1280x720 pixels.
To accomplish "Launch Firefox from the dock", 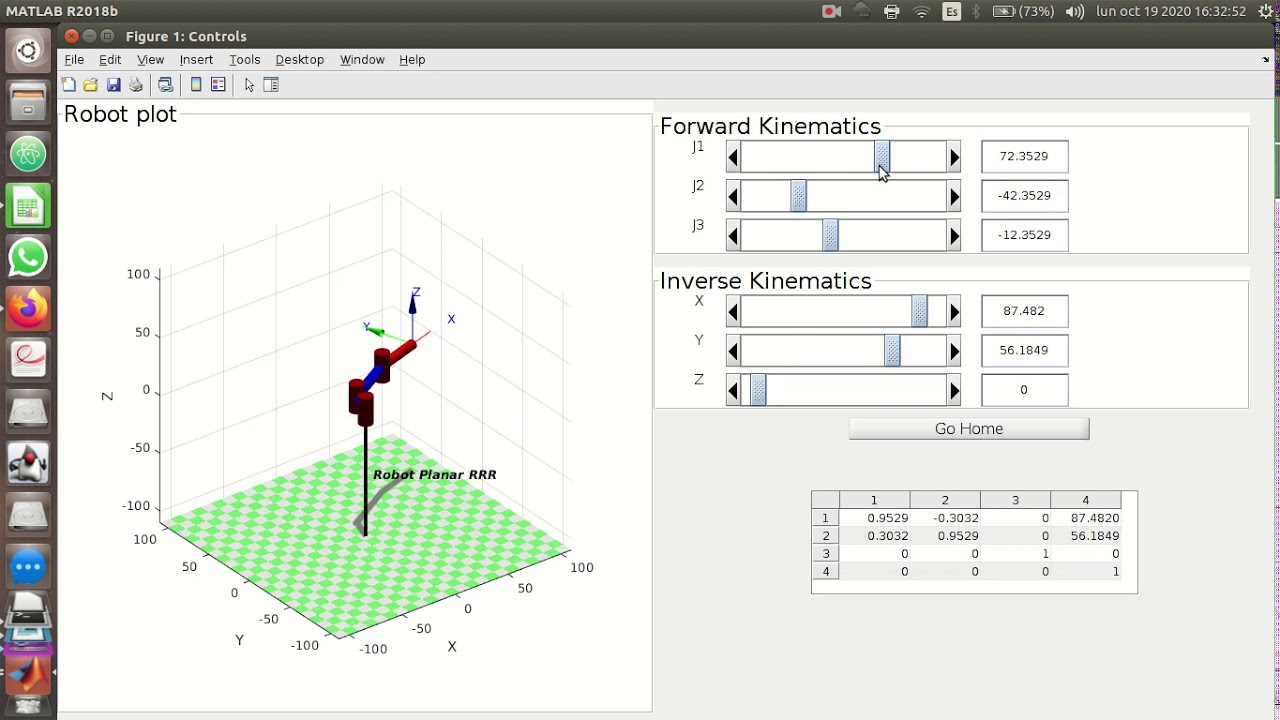I will point(28,309).
